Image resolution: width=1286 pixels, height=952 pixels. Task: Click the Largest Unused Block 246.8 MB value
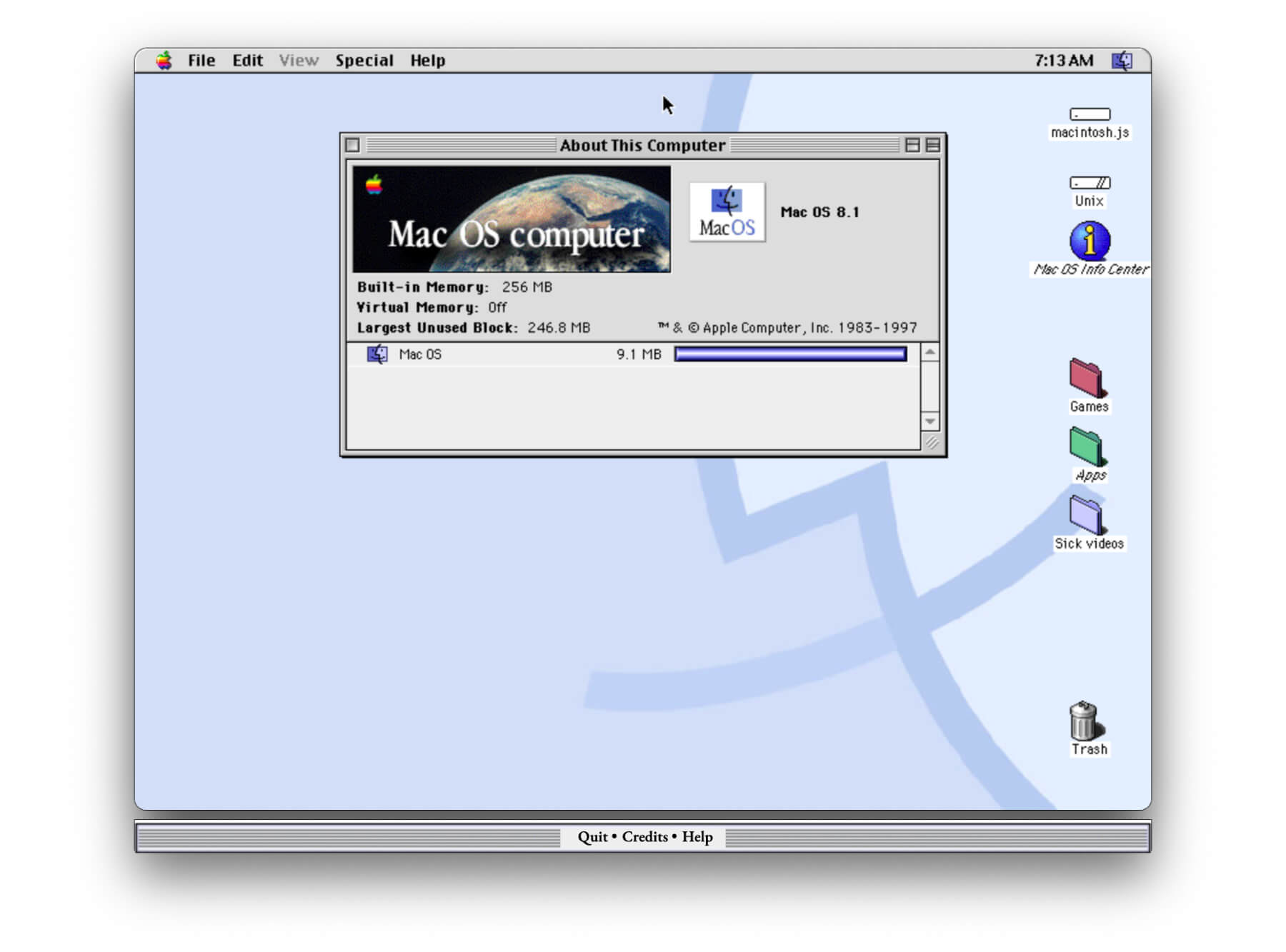point(559,328)
